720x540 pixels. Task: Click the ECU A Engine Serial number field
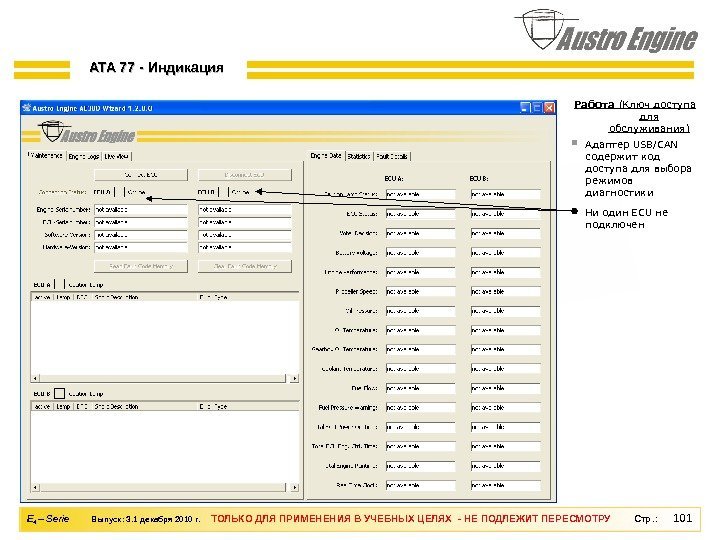click(141, 209)
